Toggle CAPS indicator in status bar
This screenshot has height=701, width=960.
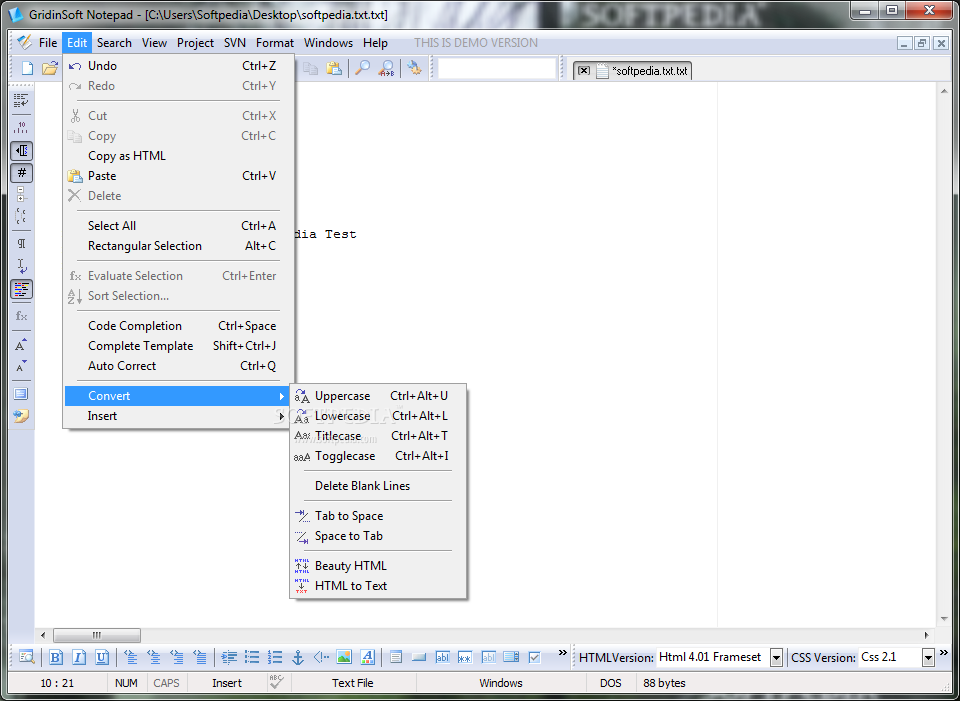(166, 683)
